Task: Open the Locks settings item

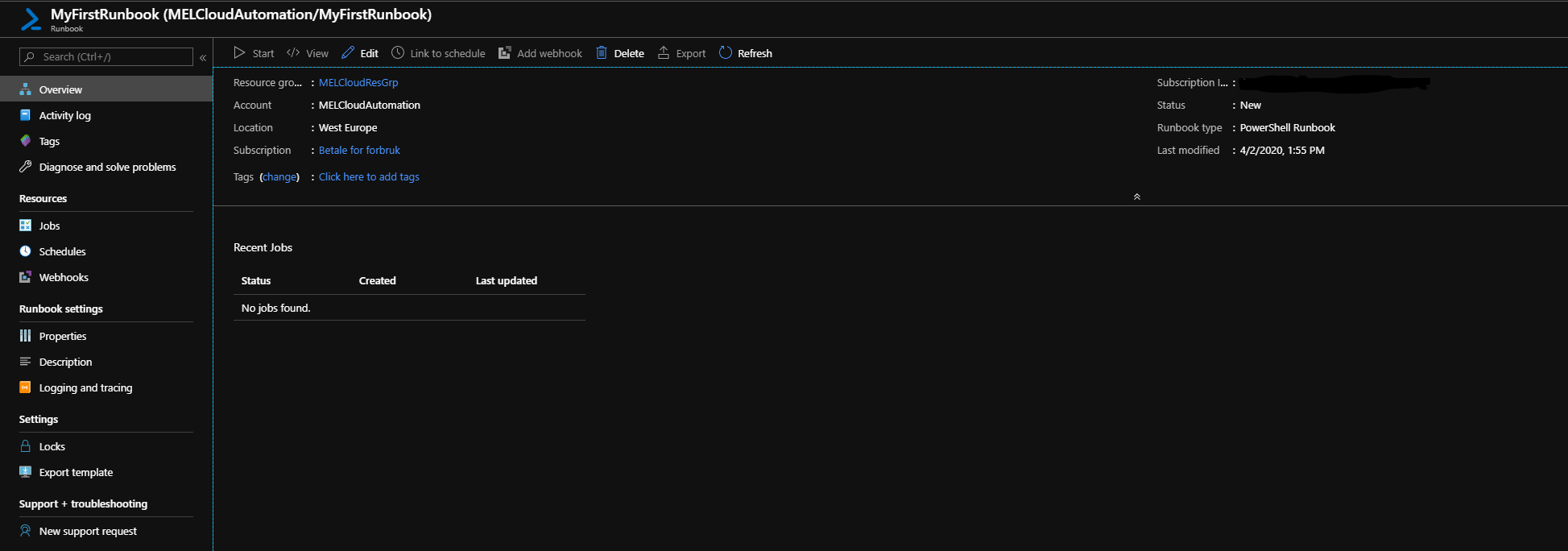Action: point(106,446)
